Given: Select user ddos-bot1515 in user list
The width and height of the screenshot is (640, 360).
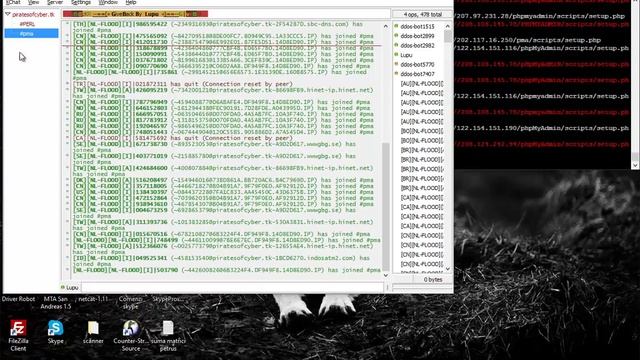Looking at the screenshot, I should tap(417, 27).
